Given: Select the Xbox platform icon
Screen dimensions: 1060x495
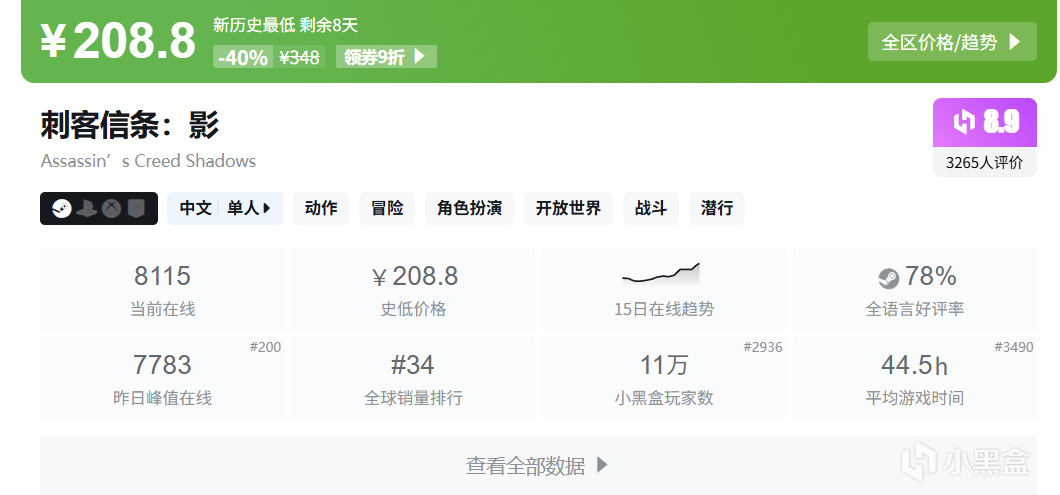Looking at the screenshot, I should pyautogui.click(x=112, y=209).
